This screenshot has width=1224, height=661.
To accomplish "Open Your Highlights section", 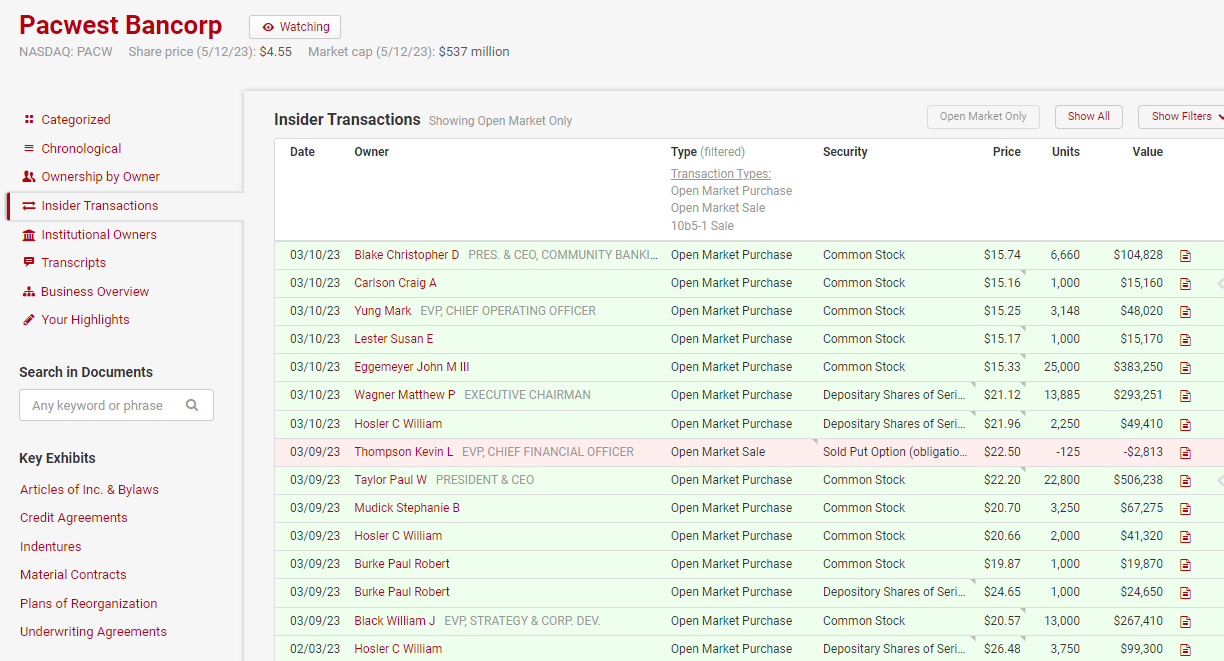I will (85, 319).
